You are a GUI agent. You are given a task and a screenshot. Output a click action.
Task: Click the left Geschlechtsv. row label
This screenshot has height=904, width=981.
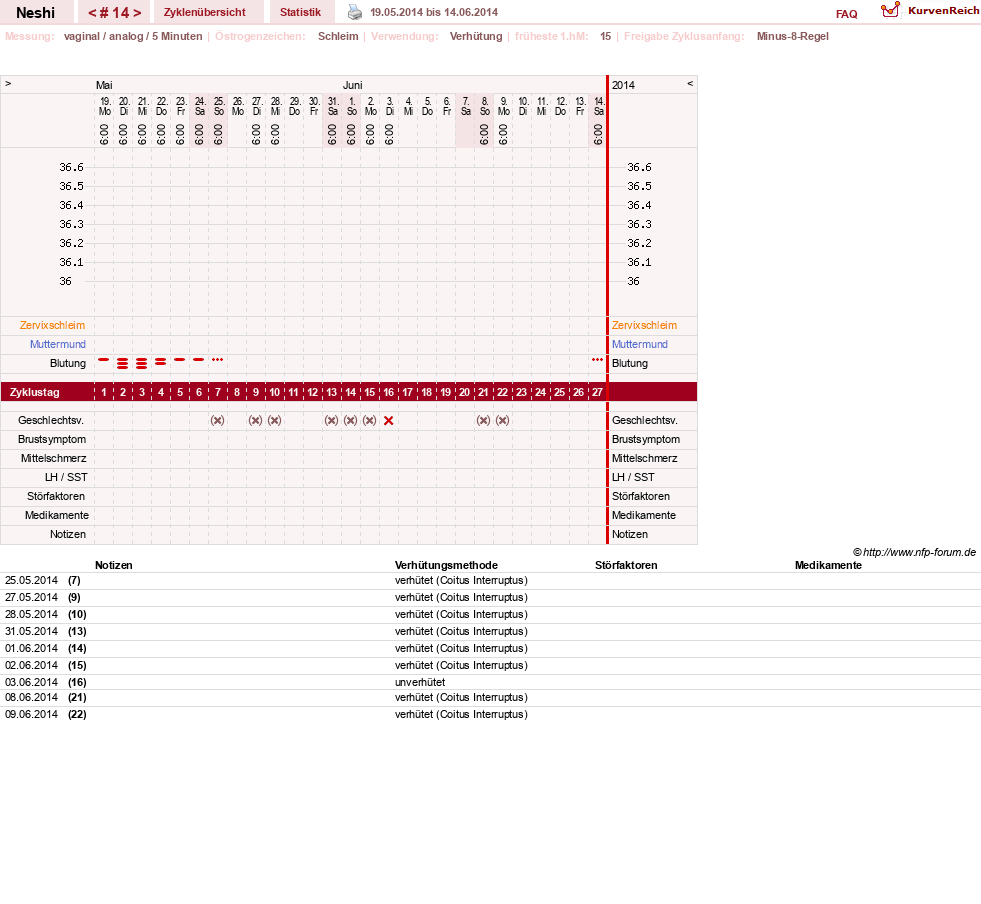coord(51,420)
